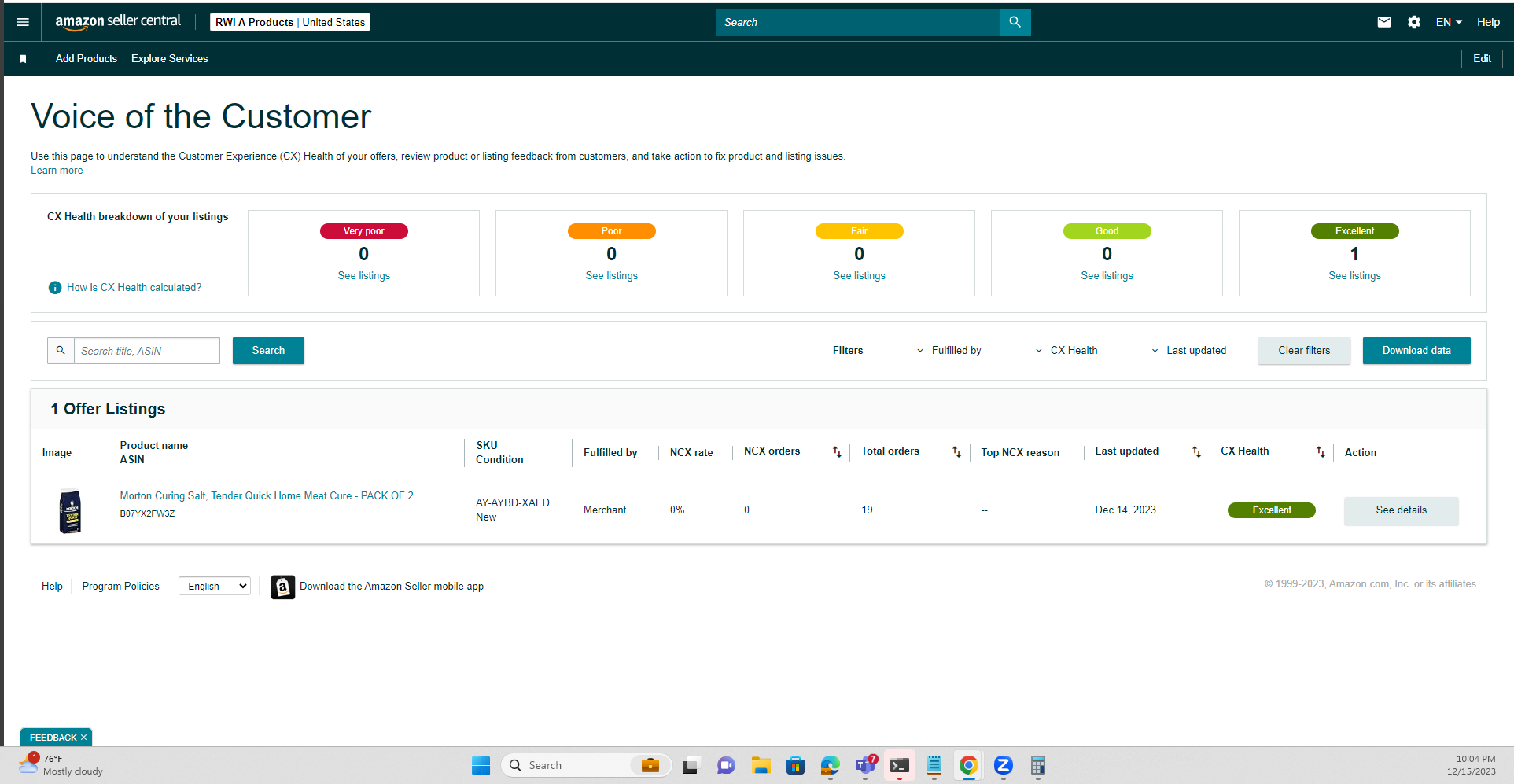1514x784 pixels.
Task: Expand the Last updated filter
Action: pyautogui.click(x=1188, y=351)
